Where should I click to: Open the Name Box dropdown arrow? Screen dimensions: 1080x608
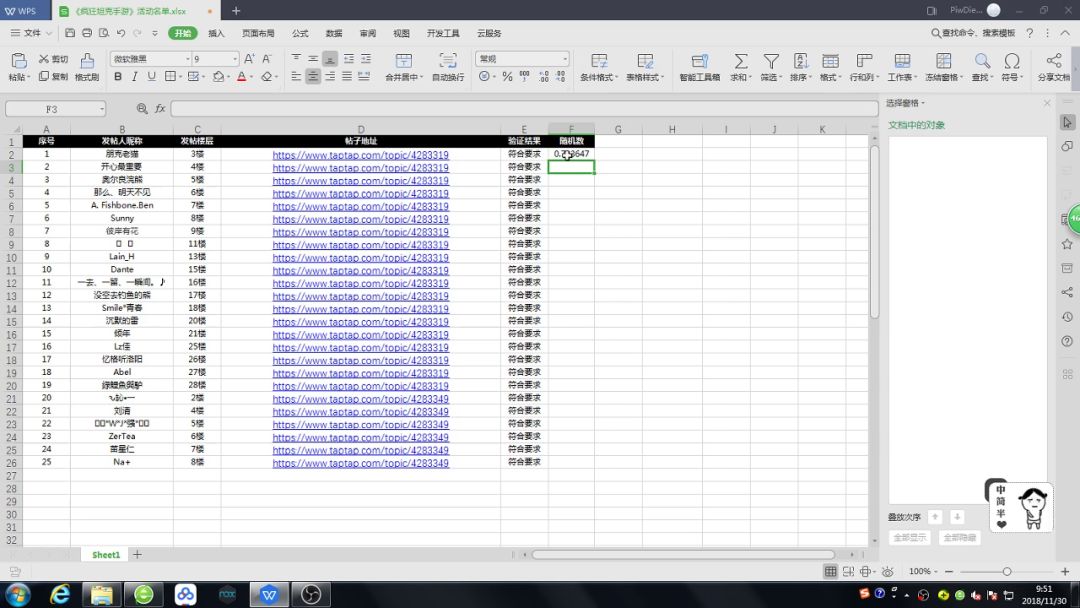[x=101, y=109]
